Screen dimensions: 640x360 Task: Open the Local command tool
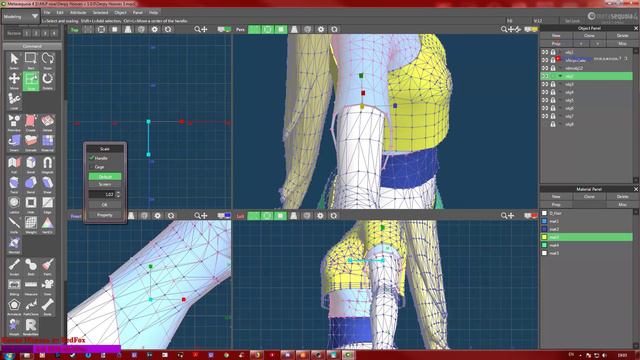pyautogui.click(x=14, y=101)
